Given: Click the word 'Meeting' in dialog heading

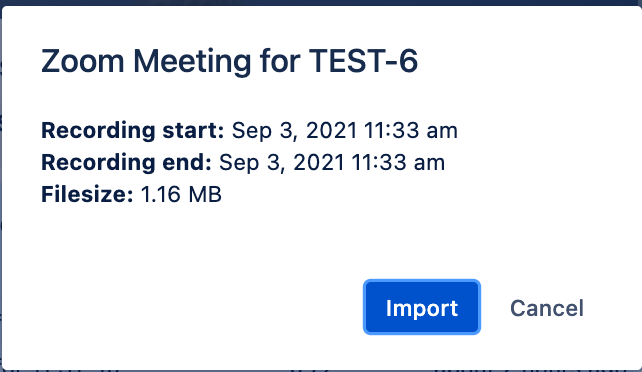Looking at the screenshot, I should point(192,62).
